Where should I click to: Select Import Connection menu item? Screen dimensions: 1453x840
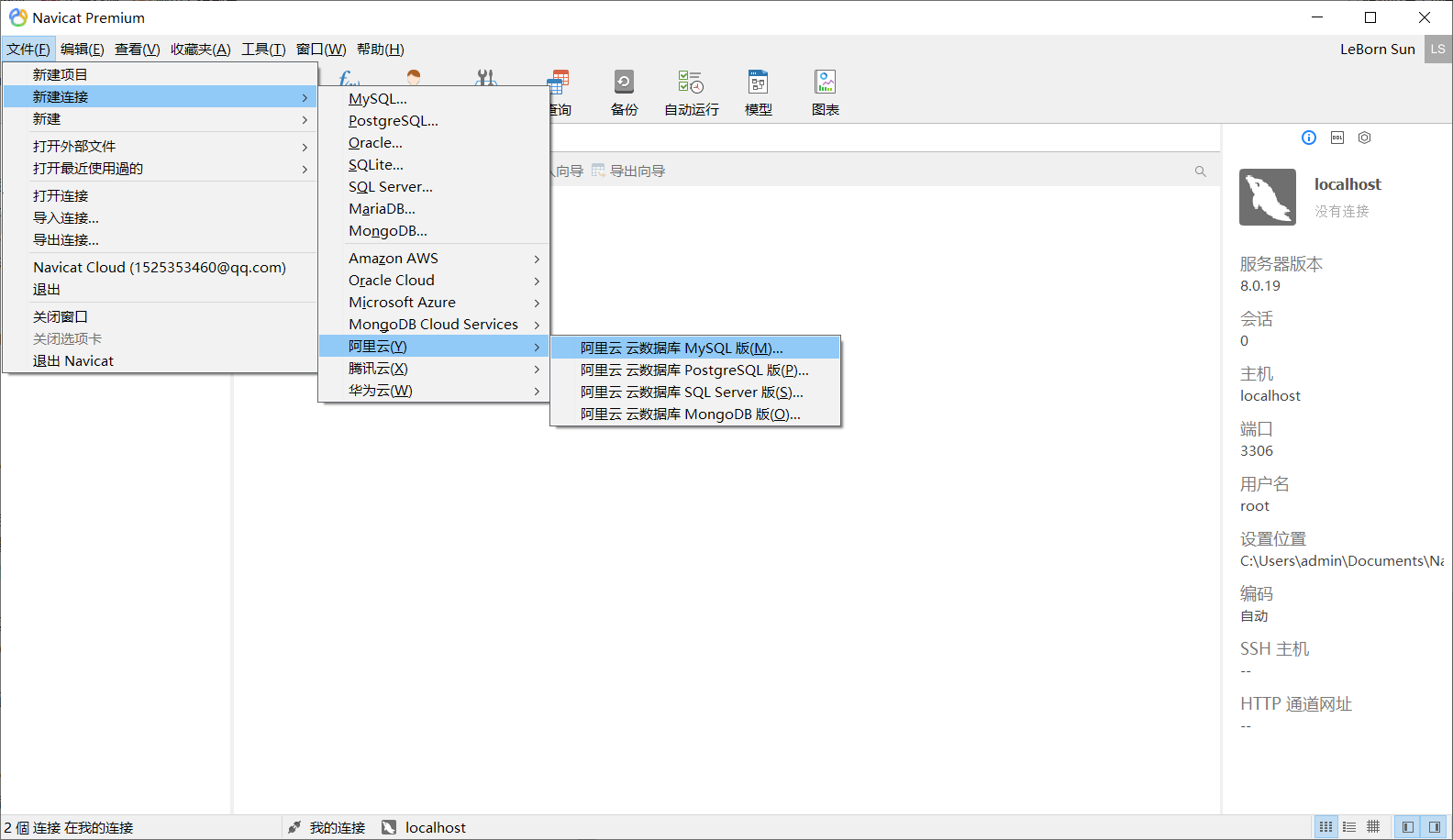coord(161,218)
